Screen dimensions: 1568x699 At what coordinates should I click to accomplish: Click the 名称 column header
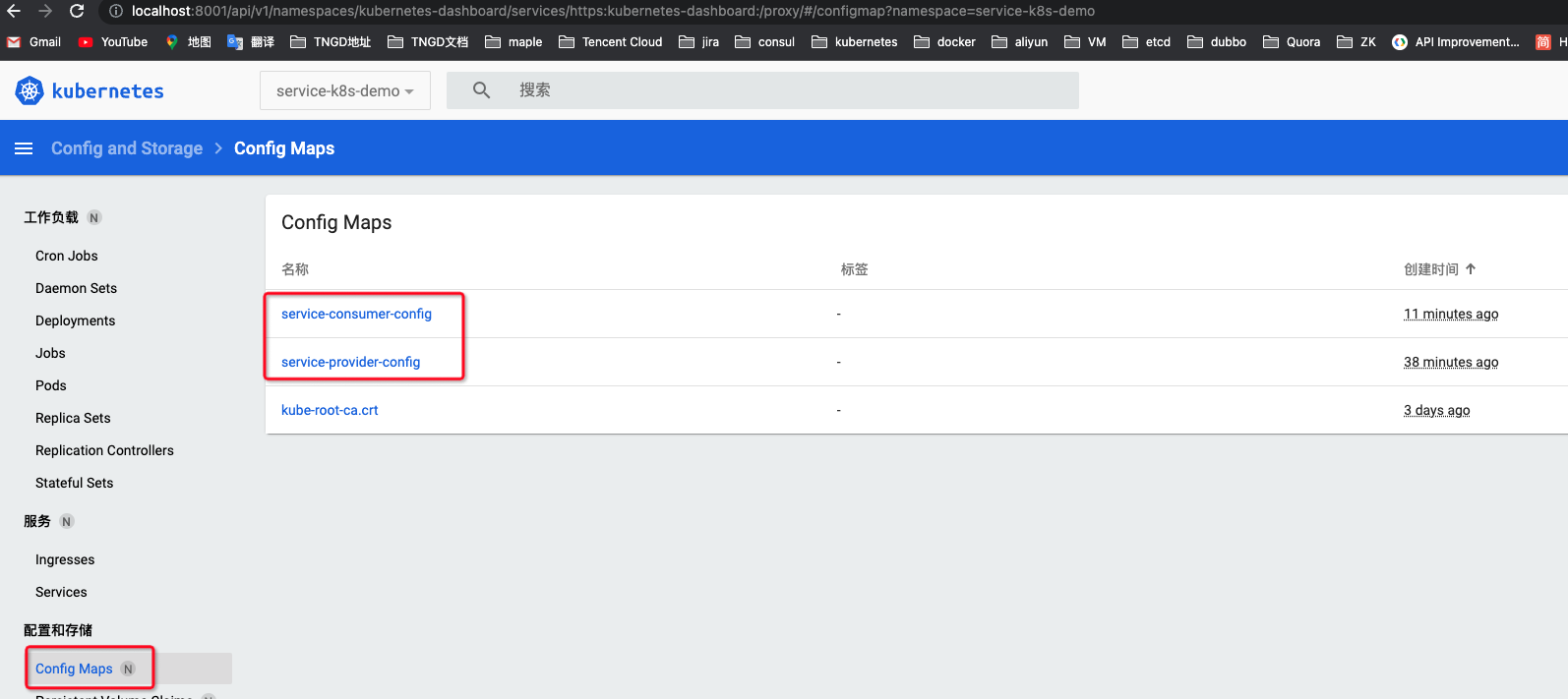point(295,268)
